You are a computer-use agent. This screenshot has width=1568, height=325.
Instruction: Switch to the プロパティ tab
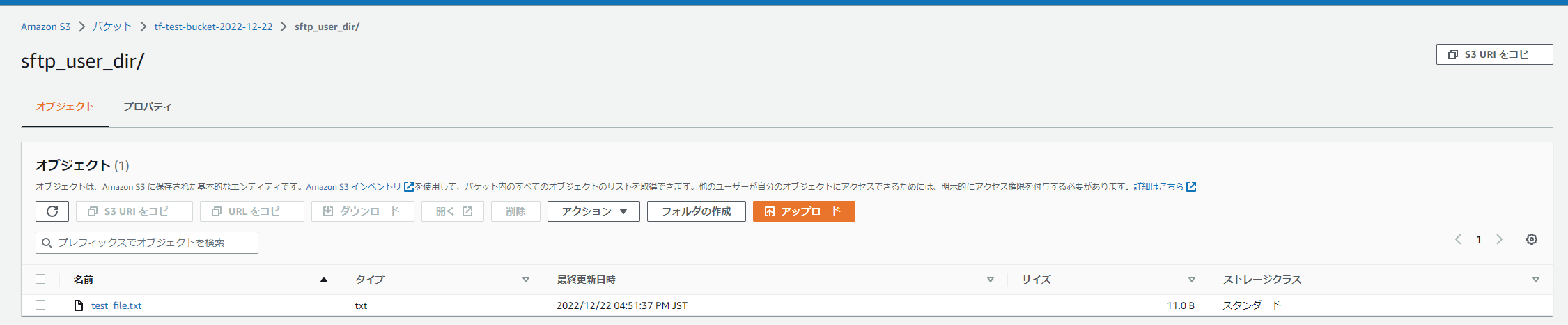click(x=147, y=107)
